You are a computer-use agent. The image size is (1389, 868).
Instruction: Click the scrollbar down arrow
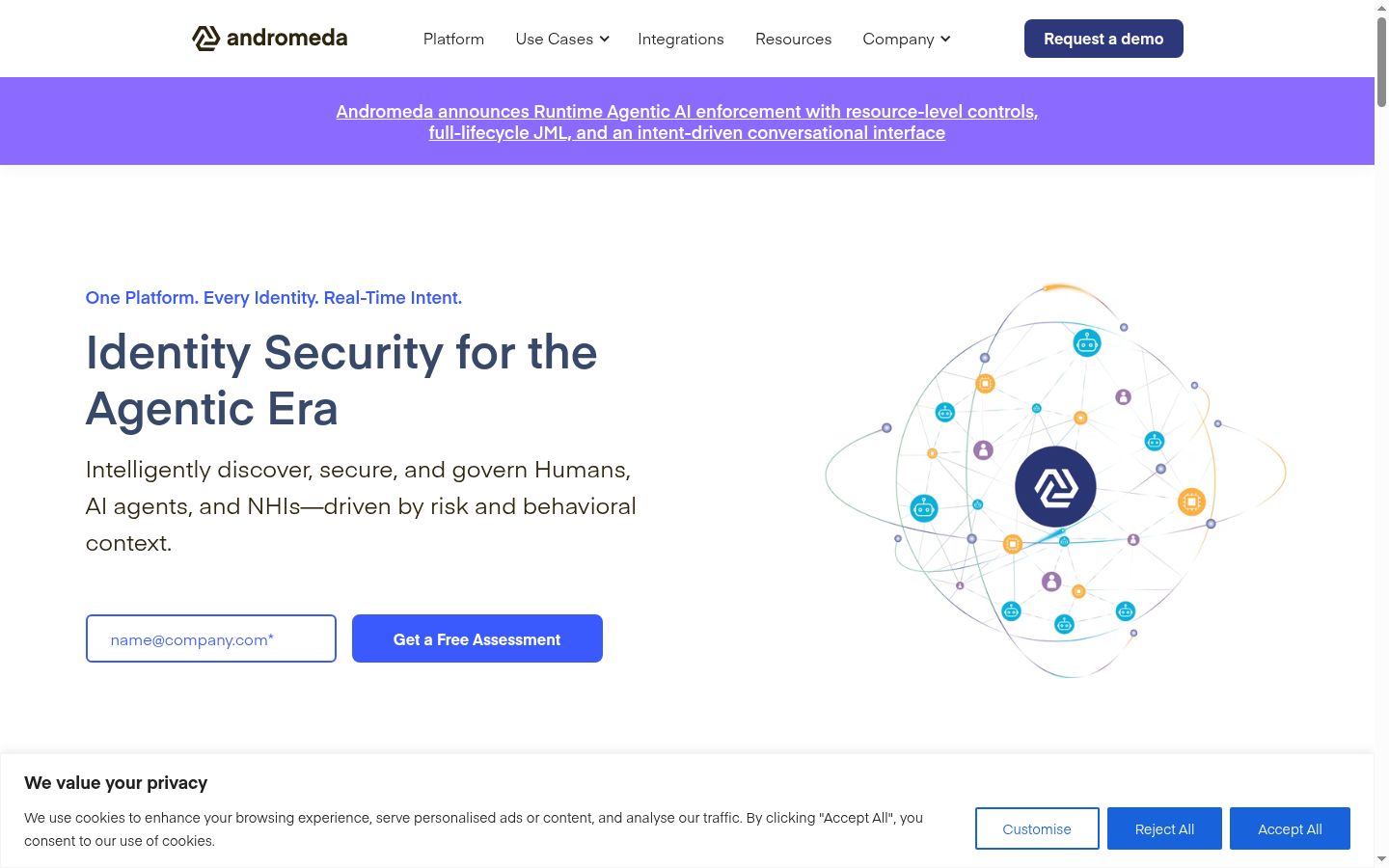pyautogui.click(x=1381, y=858)
